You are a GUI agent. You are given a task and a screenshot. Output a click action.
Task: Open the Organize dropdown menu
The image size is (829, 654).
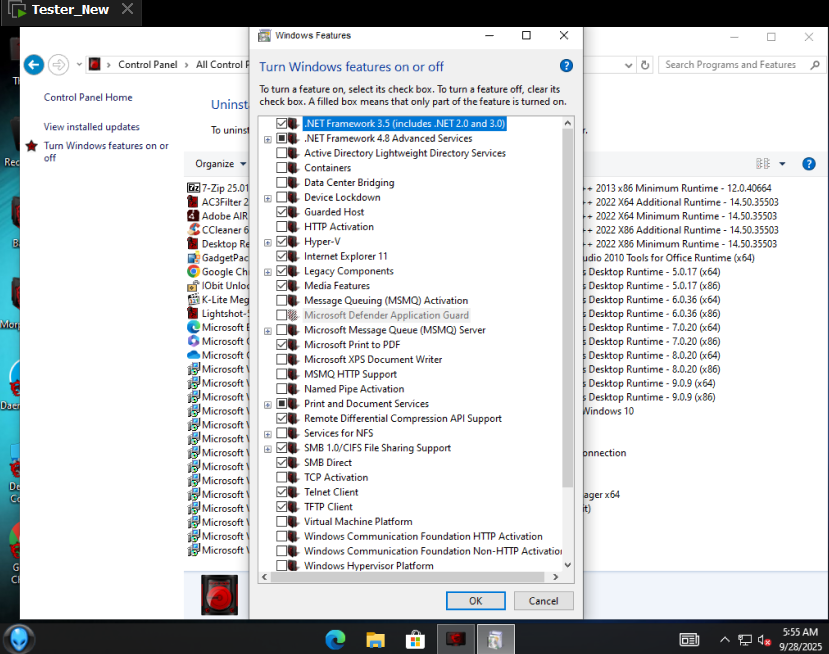point(220,164)
